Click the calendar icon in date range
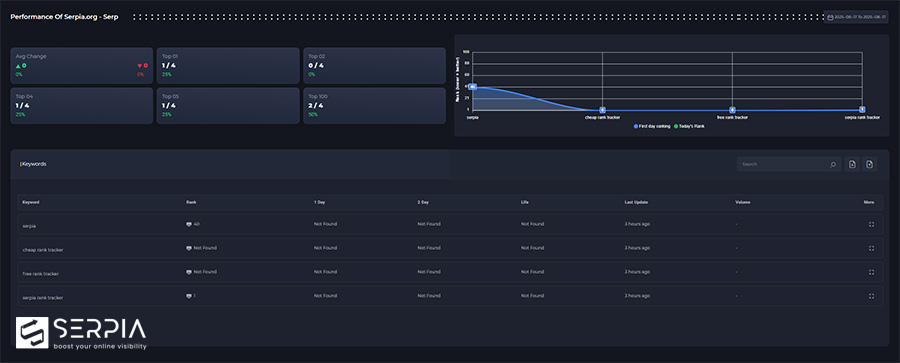 click(830, 17)
